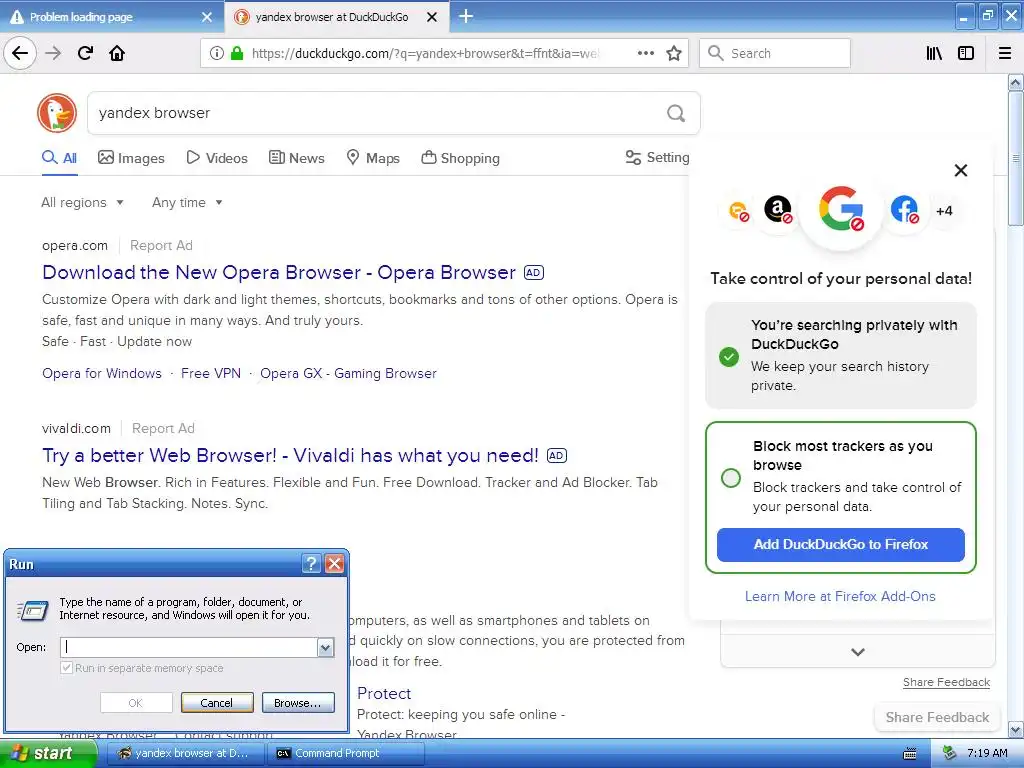Click the Facebook tracker logo
Screen dimensions: 1024x768
tap(904, 210)
